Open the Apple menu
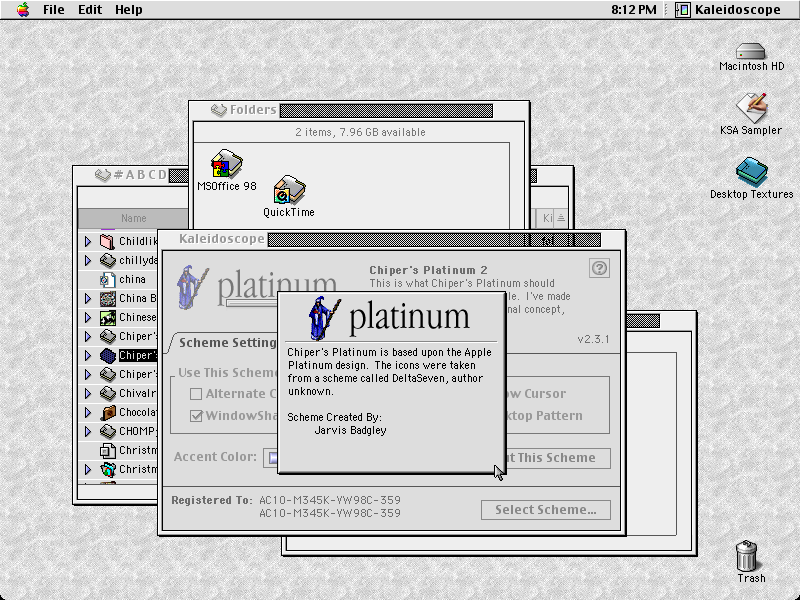 point(23,10)
